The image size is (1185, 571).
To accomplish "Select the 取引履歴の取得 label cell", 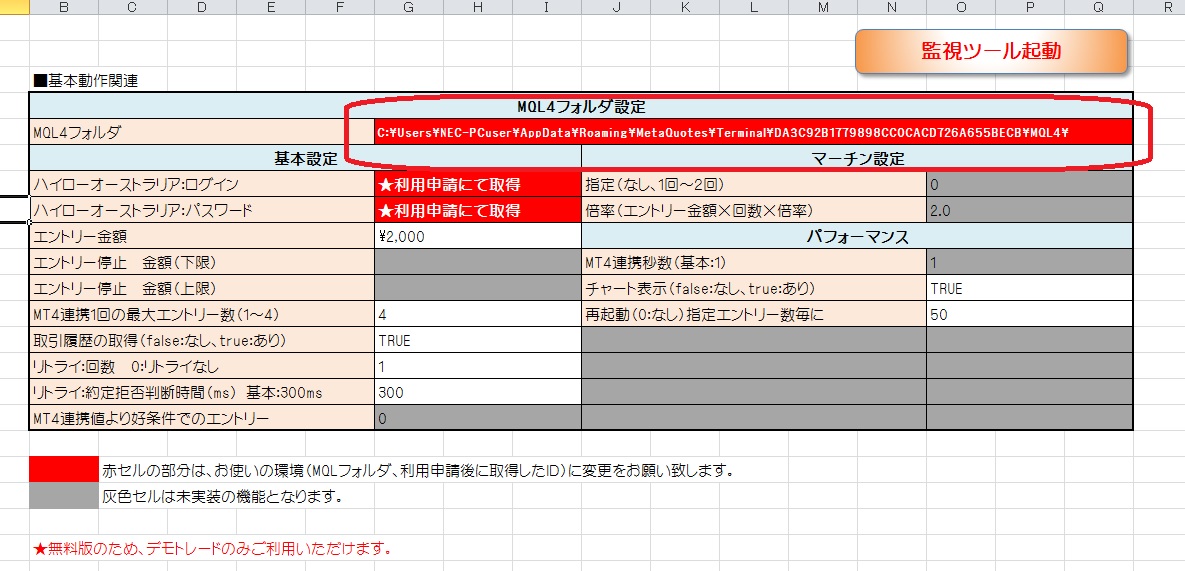I will (202, 341).
